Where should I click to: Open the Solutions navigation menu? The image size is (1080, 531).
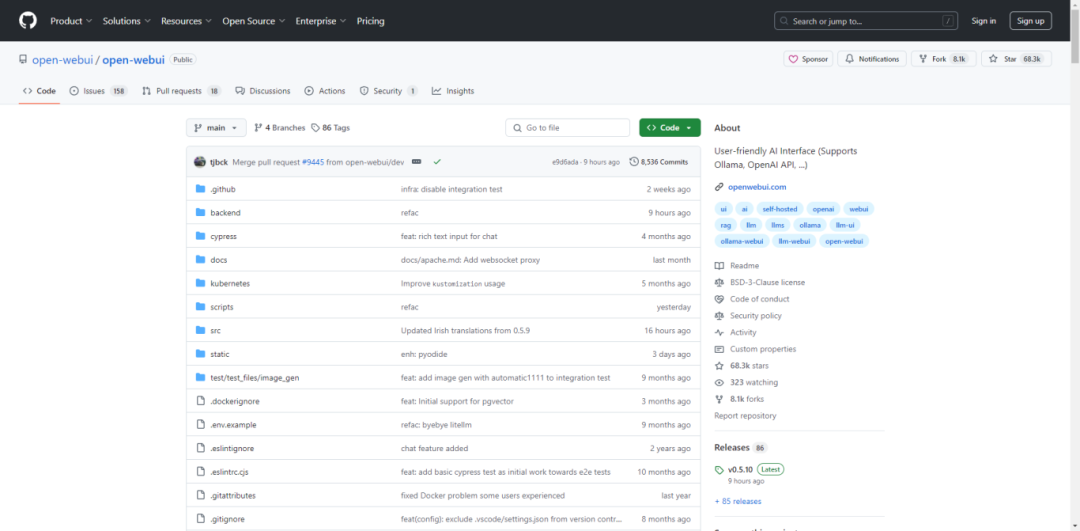click(126, 21)
